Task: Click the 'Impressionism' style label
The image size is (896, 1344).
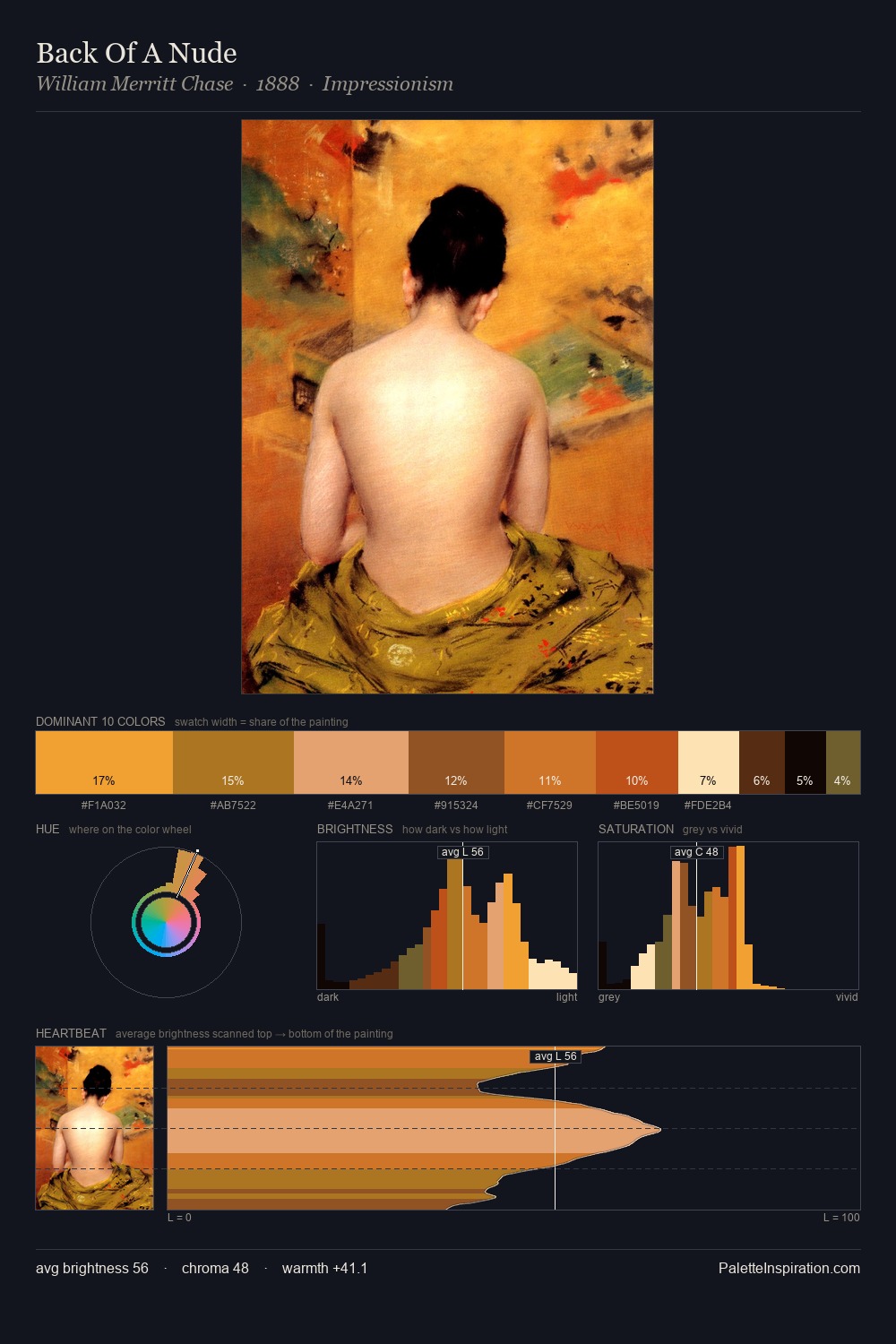Action: tap(388, 83)
